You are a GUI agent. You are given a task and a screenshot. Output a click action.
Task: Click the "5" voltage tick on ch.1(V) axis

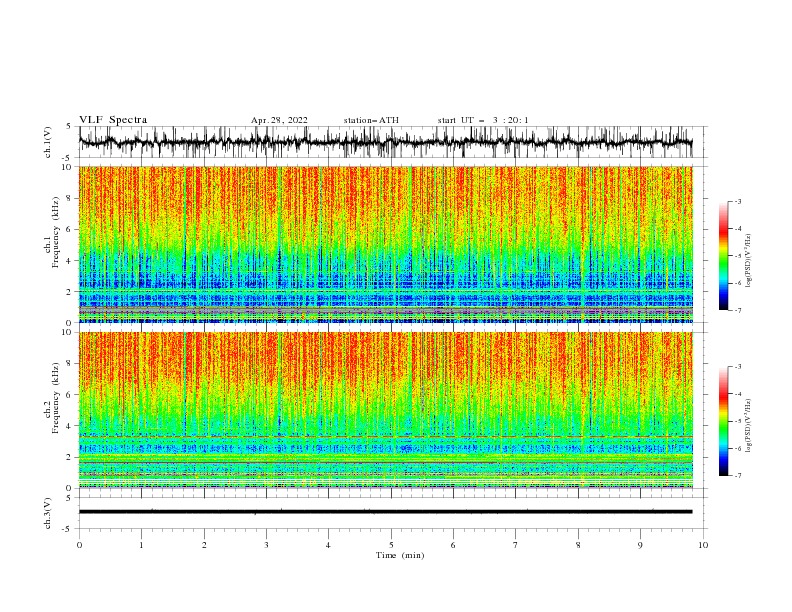69,126
